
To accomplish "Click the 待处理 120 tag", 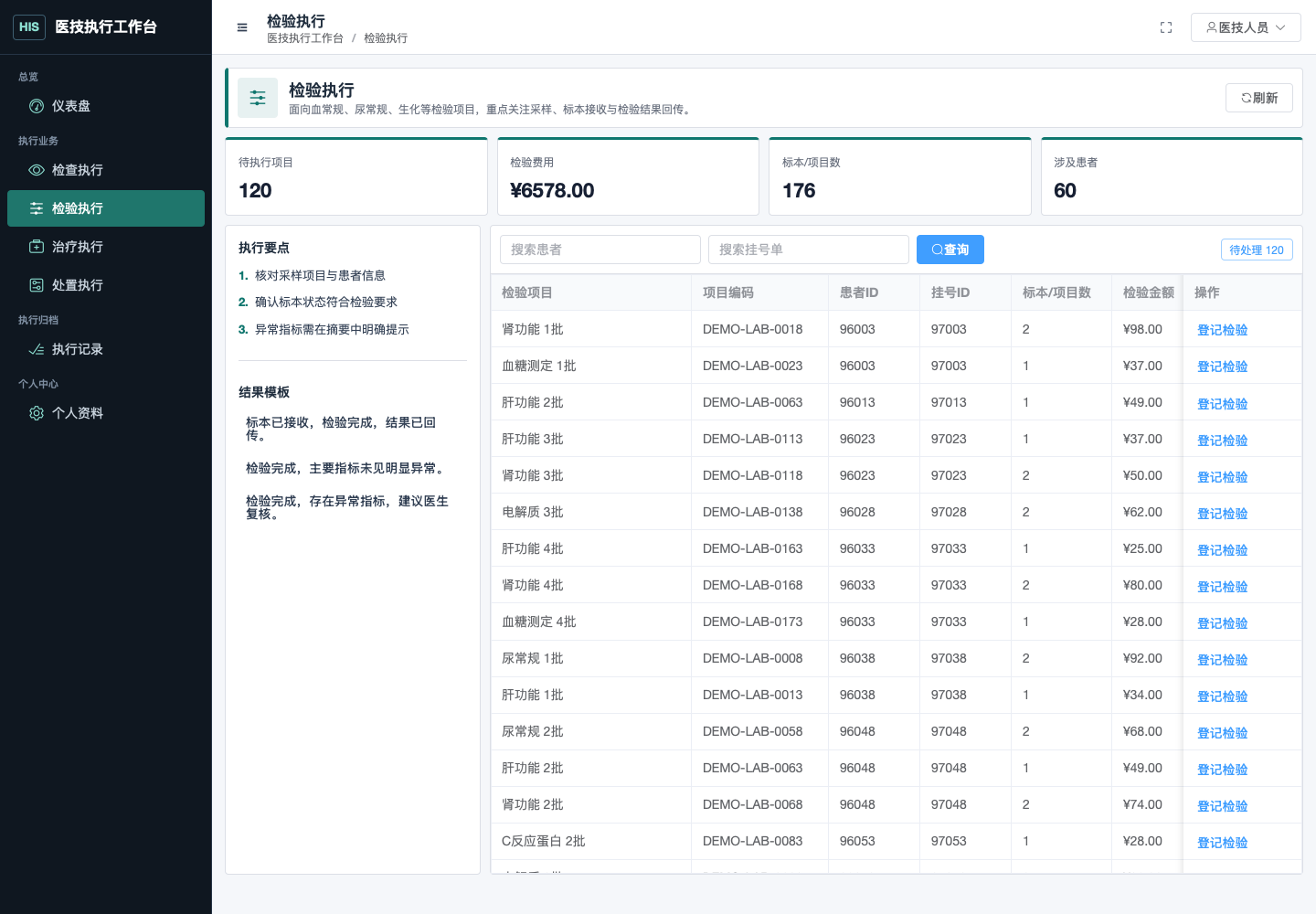I will coord(1257,250).
